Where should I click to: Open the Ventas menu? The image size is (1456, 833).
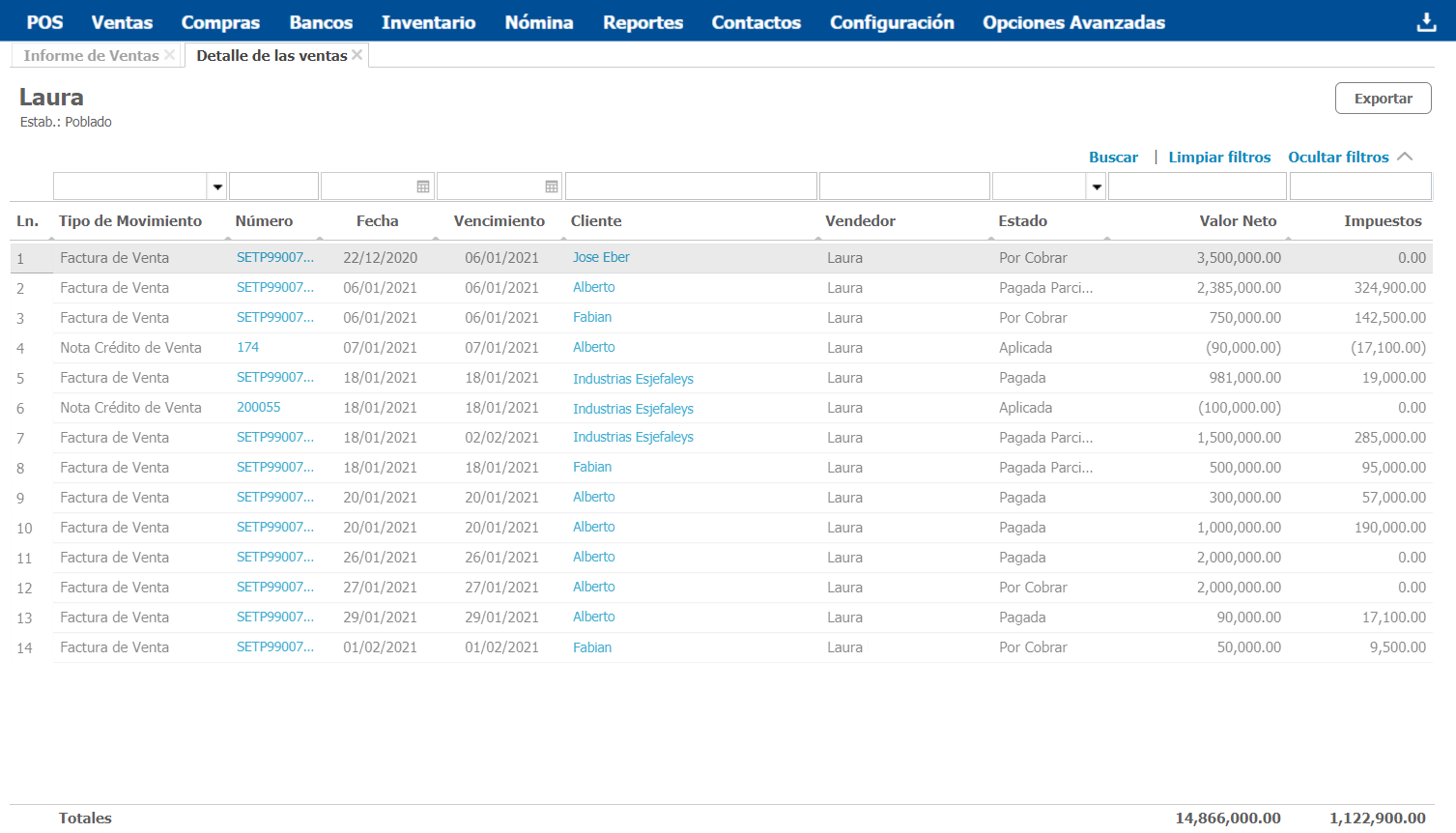[x=122, y=22]
